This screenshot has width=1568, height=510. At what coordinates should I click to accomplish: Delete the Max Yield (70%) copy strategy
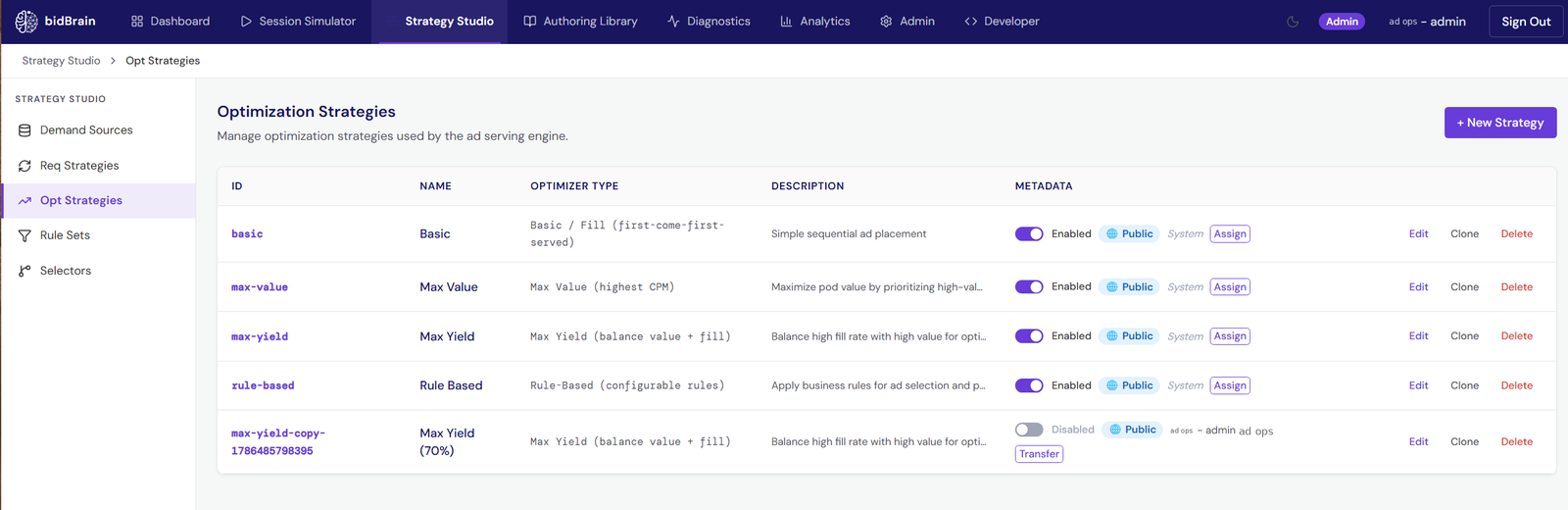point(1516,441)
